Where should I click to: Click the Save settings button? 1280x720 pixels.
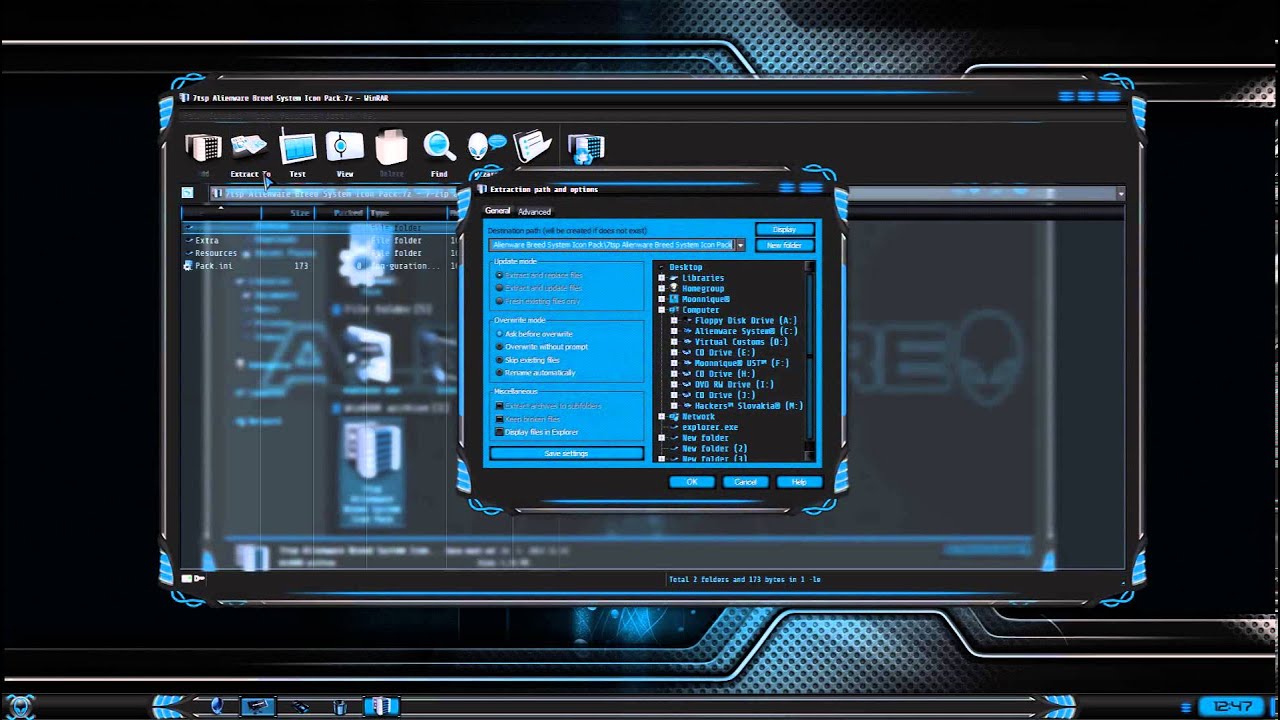[x=566, y=452]
